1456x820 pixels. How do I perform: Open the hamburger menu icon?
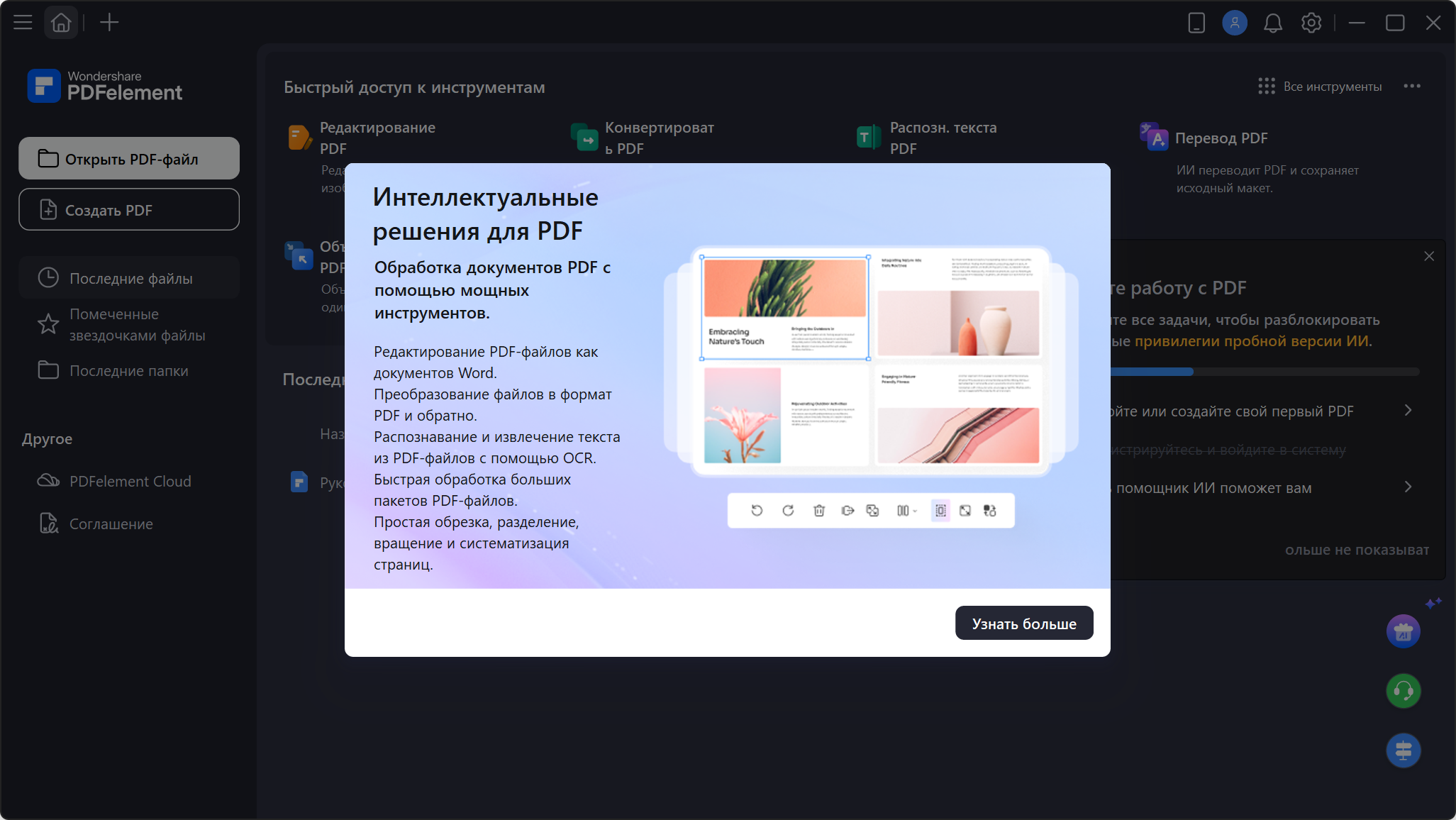[23, 23]
